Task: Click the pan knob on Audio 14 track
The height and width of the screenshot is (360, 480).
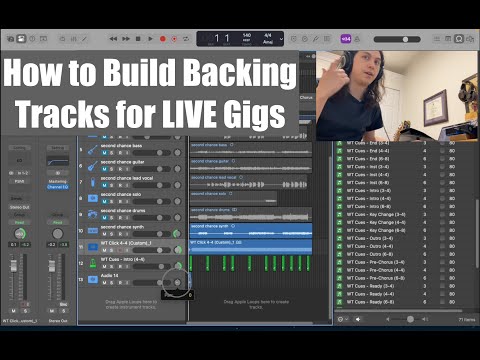Action: click(x=177, y=282)
